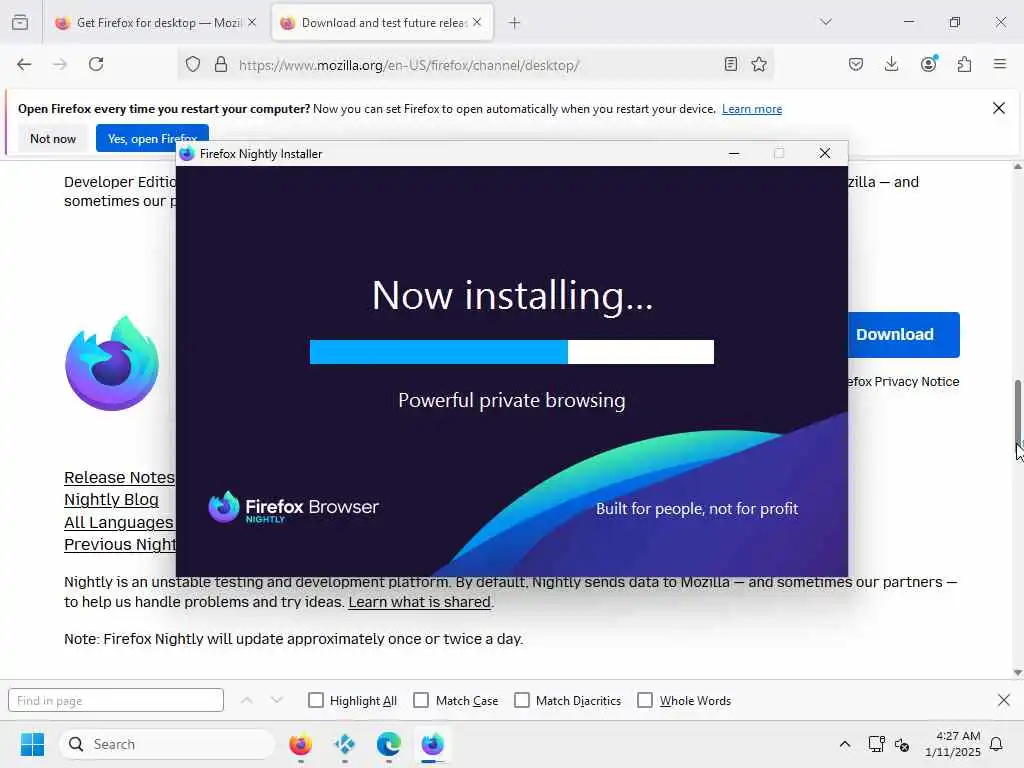Screen dimensions: 1024x768
Task: Open the Firefox account icon
Action: 928,64
